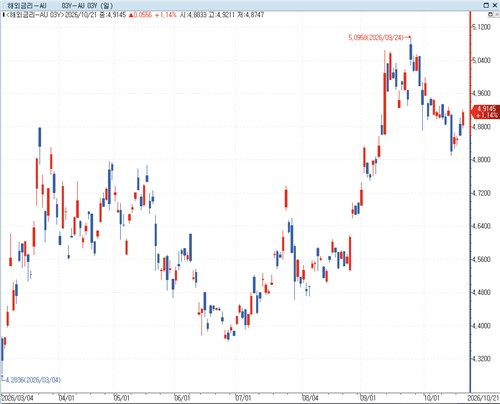Click the 4.3200 price axis value
The image size is (500, 404).
pos(482,359)
